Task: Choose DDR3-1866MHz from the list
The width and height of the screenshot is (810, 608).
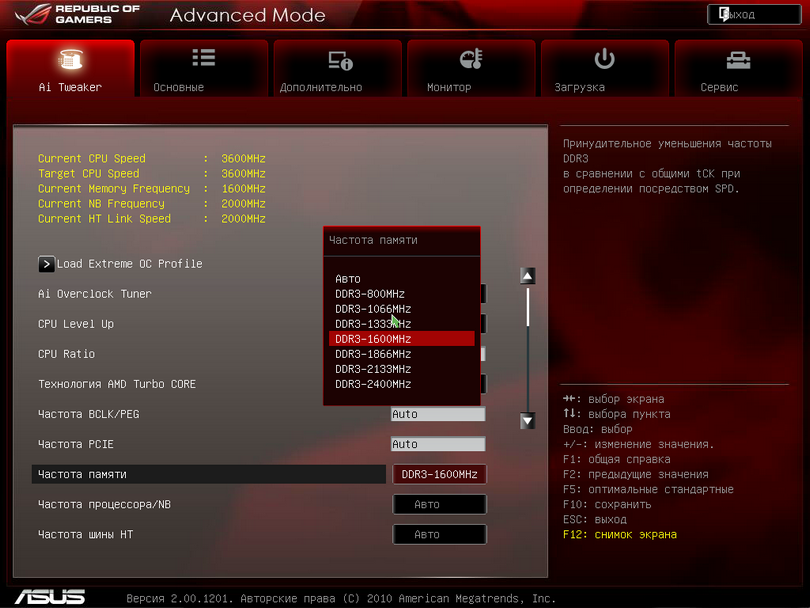Action: 373,354
